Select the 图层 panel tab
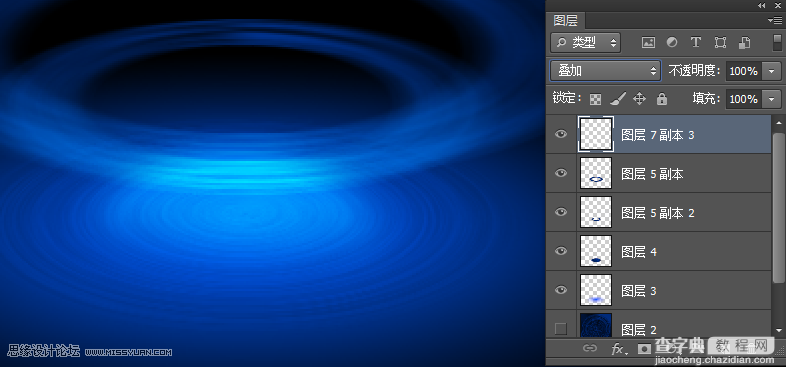This screenshot has width=786, height=367. click(565, 21)
